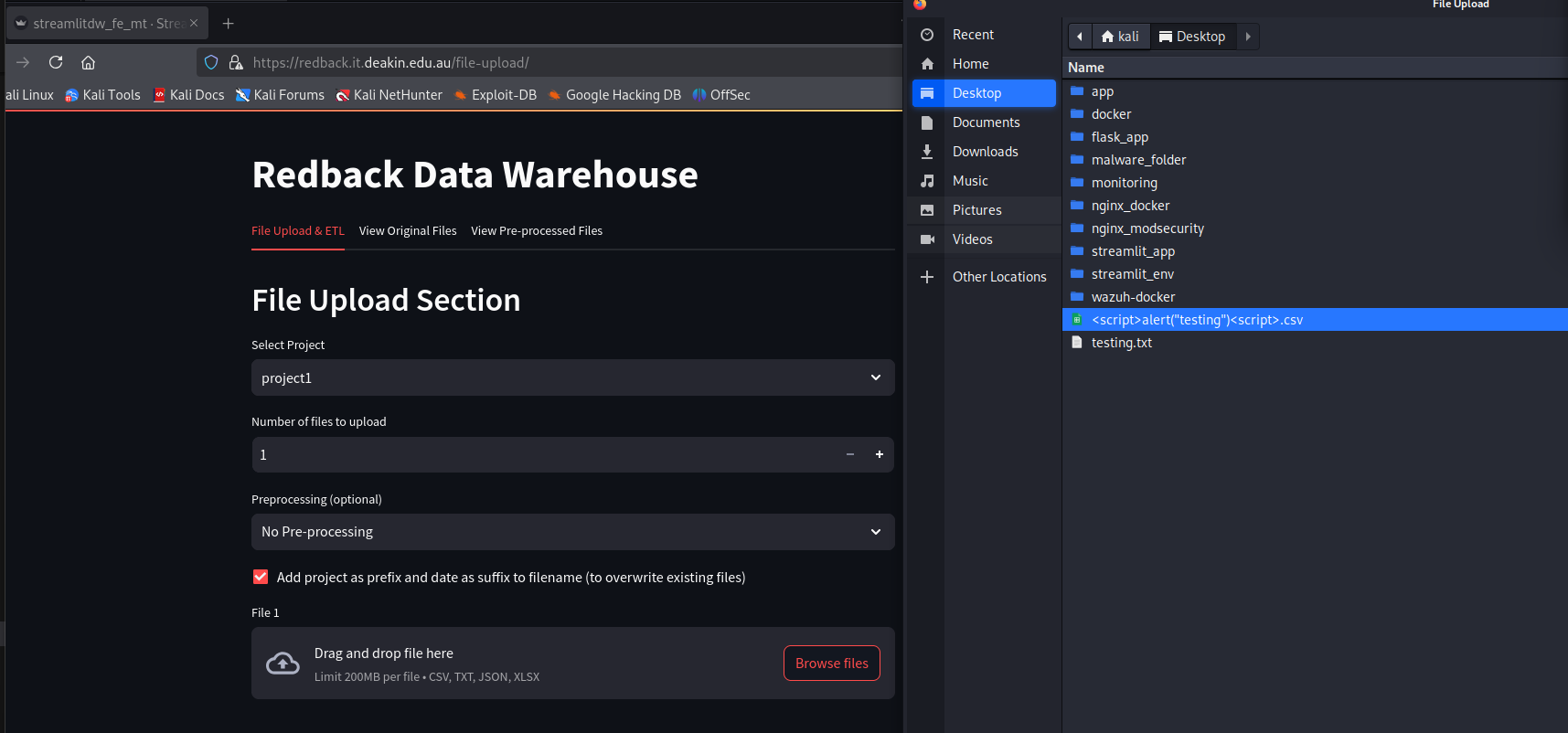Click the browser home icon
Screen dimensions: 1568x733
[89, 62]
